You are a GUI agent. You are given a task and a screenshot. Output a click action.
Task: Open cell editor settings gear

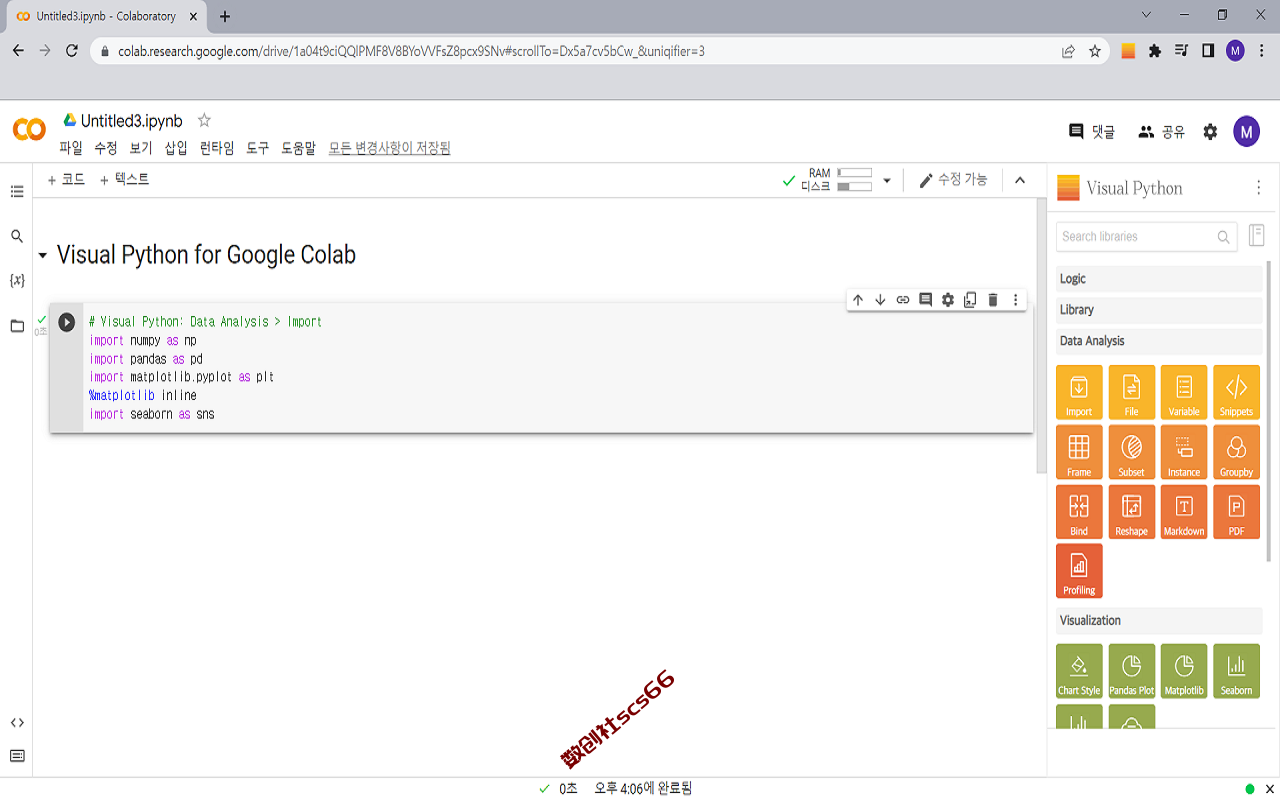[x=948, y=300]
